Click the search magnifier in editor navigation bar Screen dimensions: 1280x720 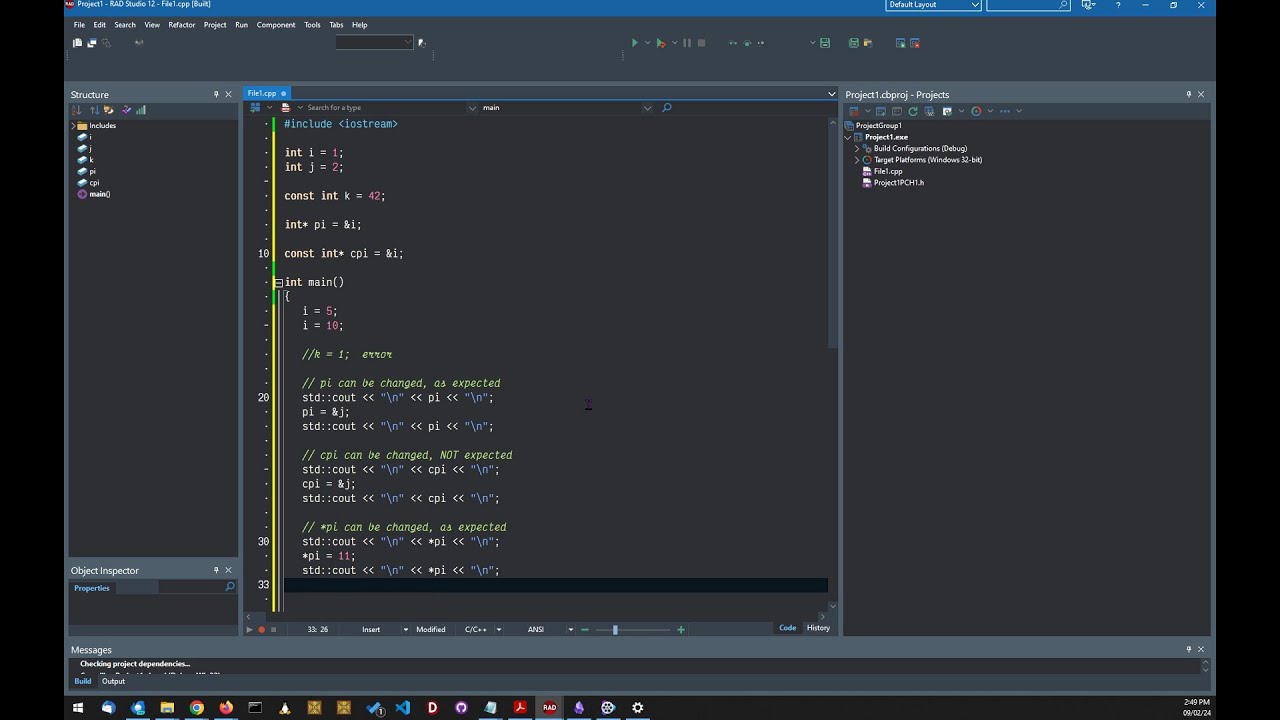667,107
